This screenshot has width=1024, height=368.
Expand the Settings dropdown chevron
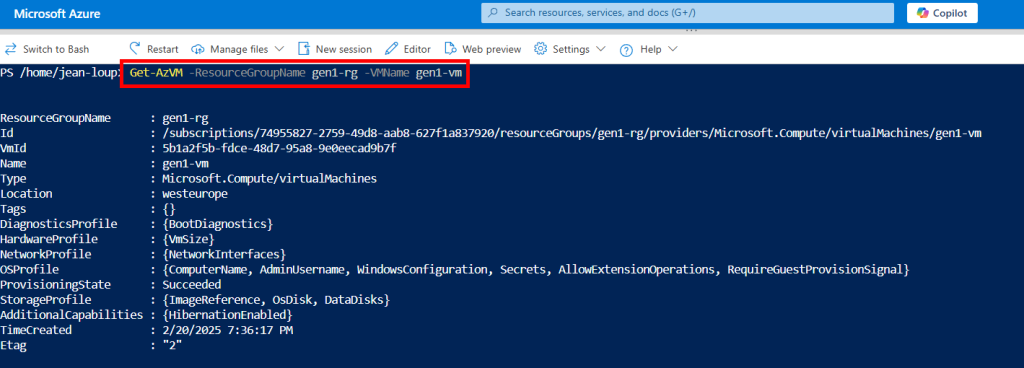point(601,49)
